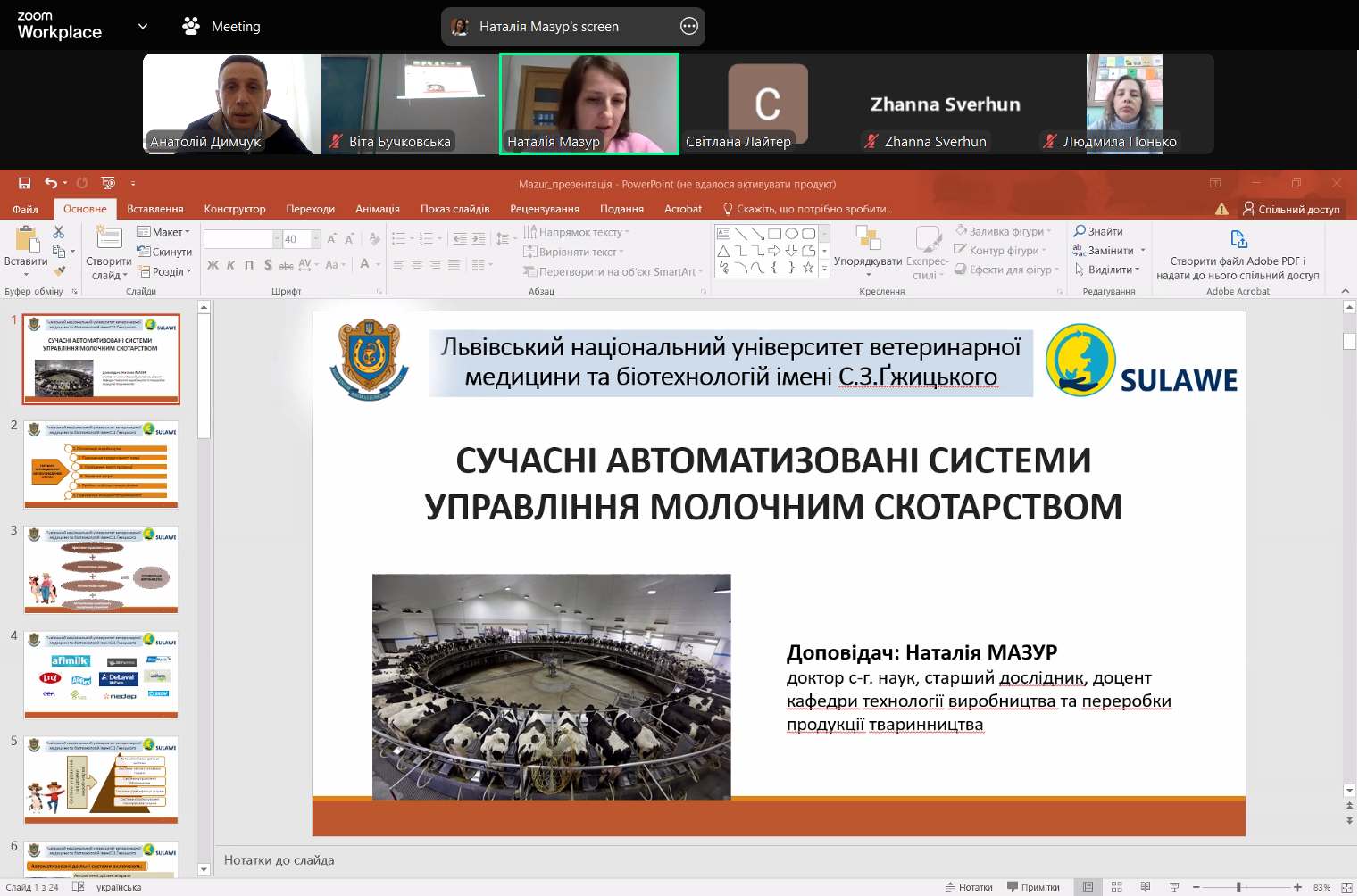Screen dimensions: 1359x896
Task: Toggle Примітки comments pane in status bar
Action: coord(1033,887)
